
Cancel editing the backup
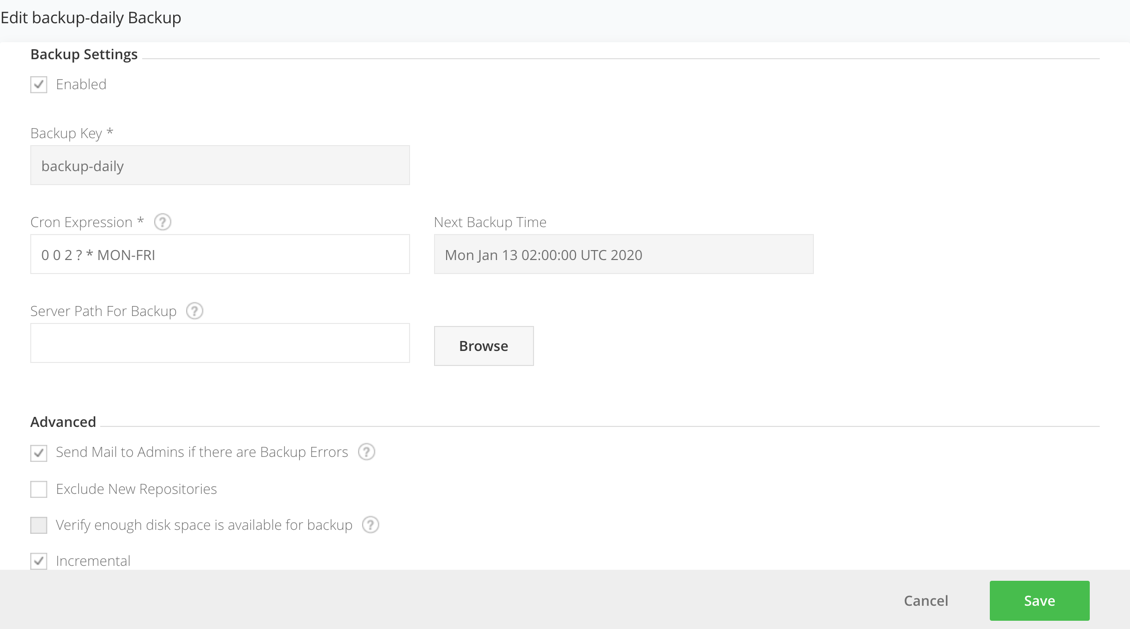pyautogui.click(x=926, y=601)
